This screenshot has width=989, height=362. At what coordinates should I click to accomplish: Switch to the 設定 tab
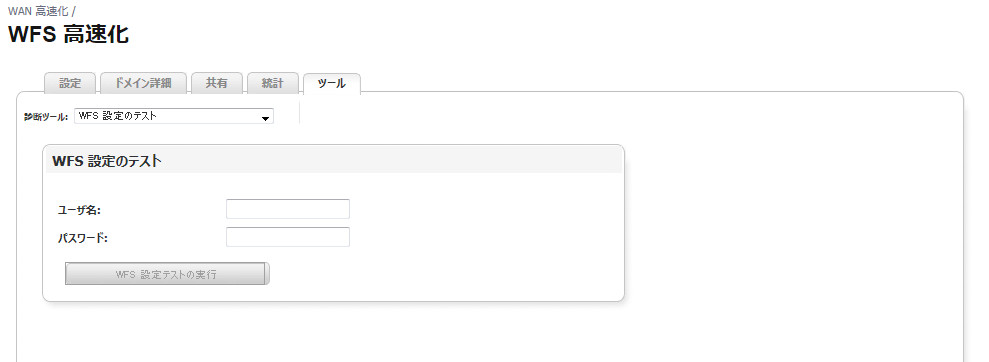tap(70, 83)
